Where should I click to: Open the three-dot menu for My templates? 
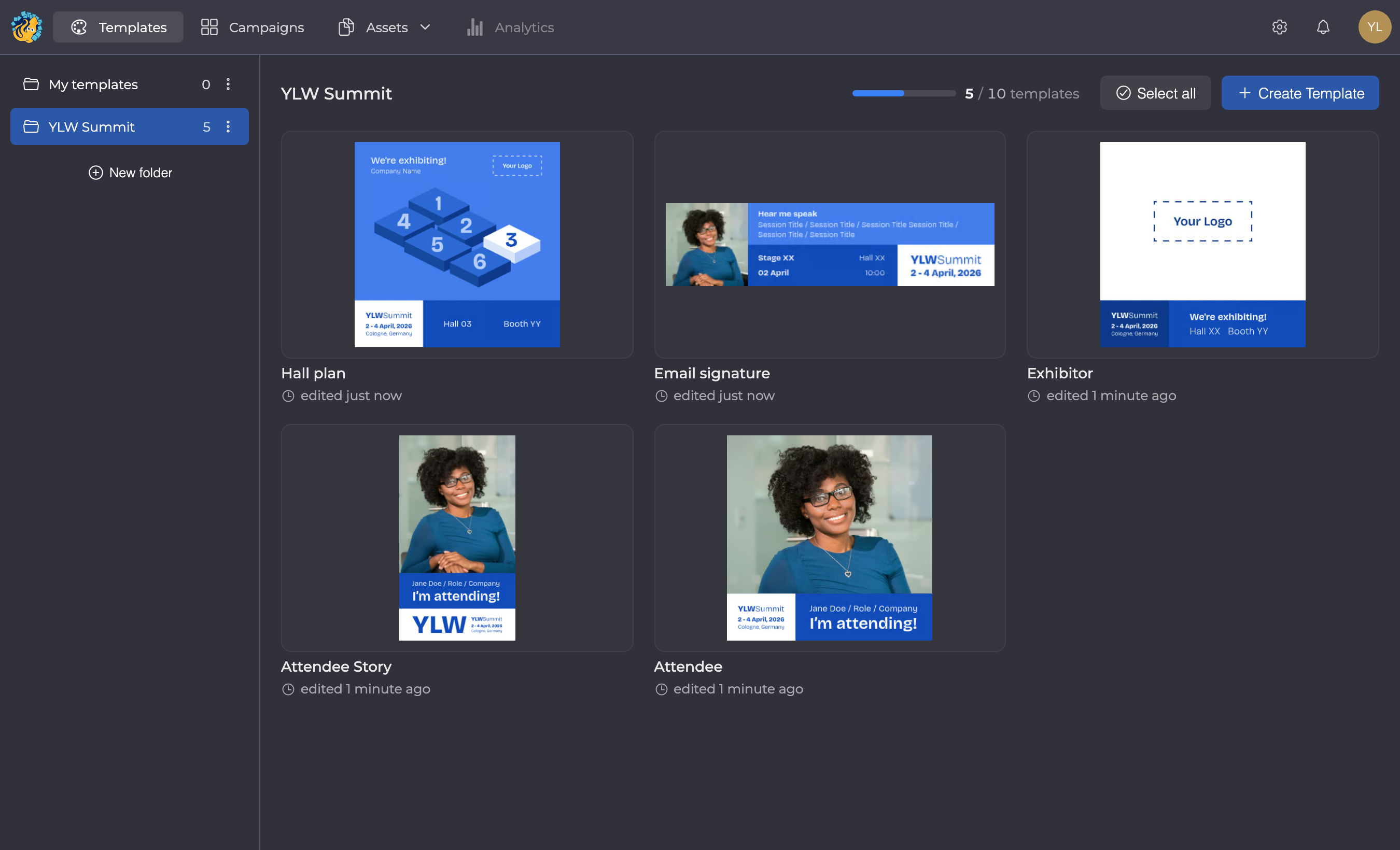(x=228, y=84)
